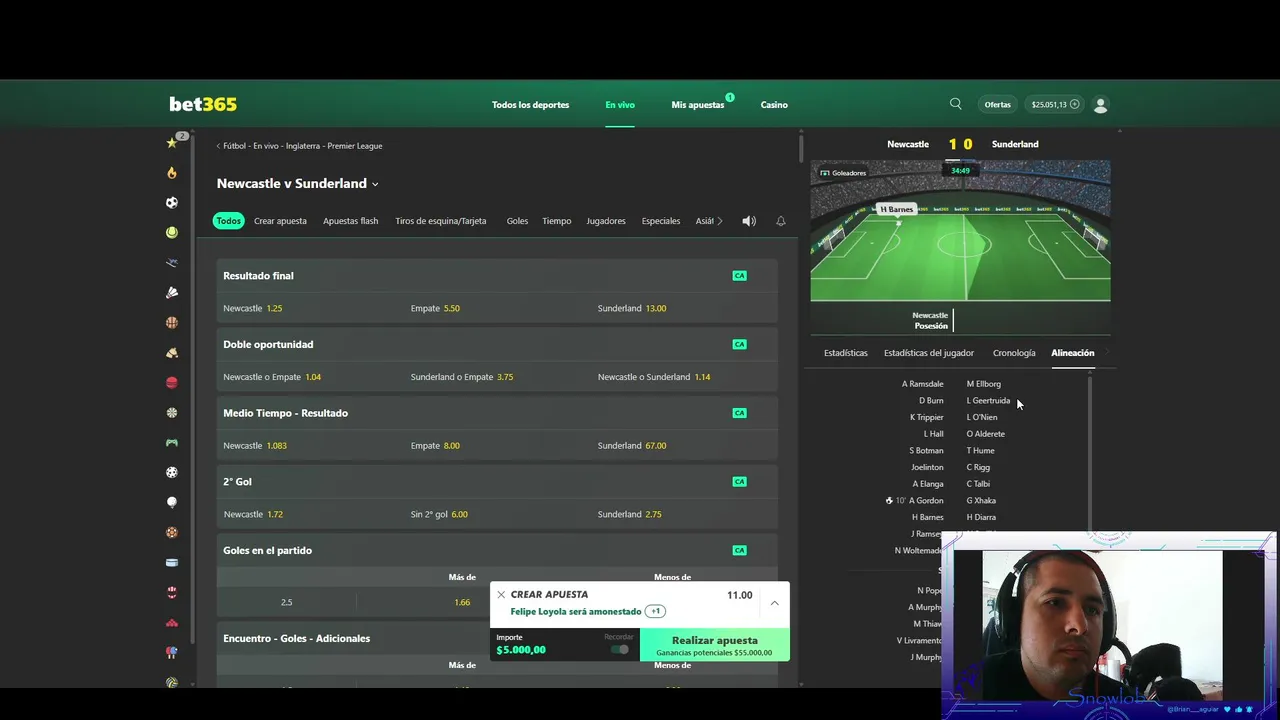The image size is (1280, 720).
Task: Click the CA icon for Doble oportunidad
Action: pos(739,344)
